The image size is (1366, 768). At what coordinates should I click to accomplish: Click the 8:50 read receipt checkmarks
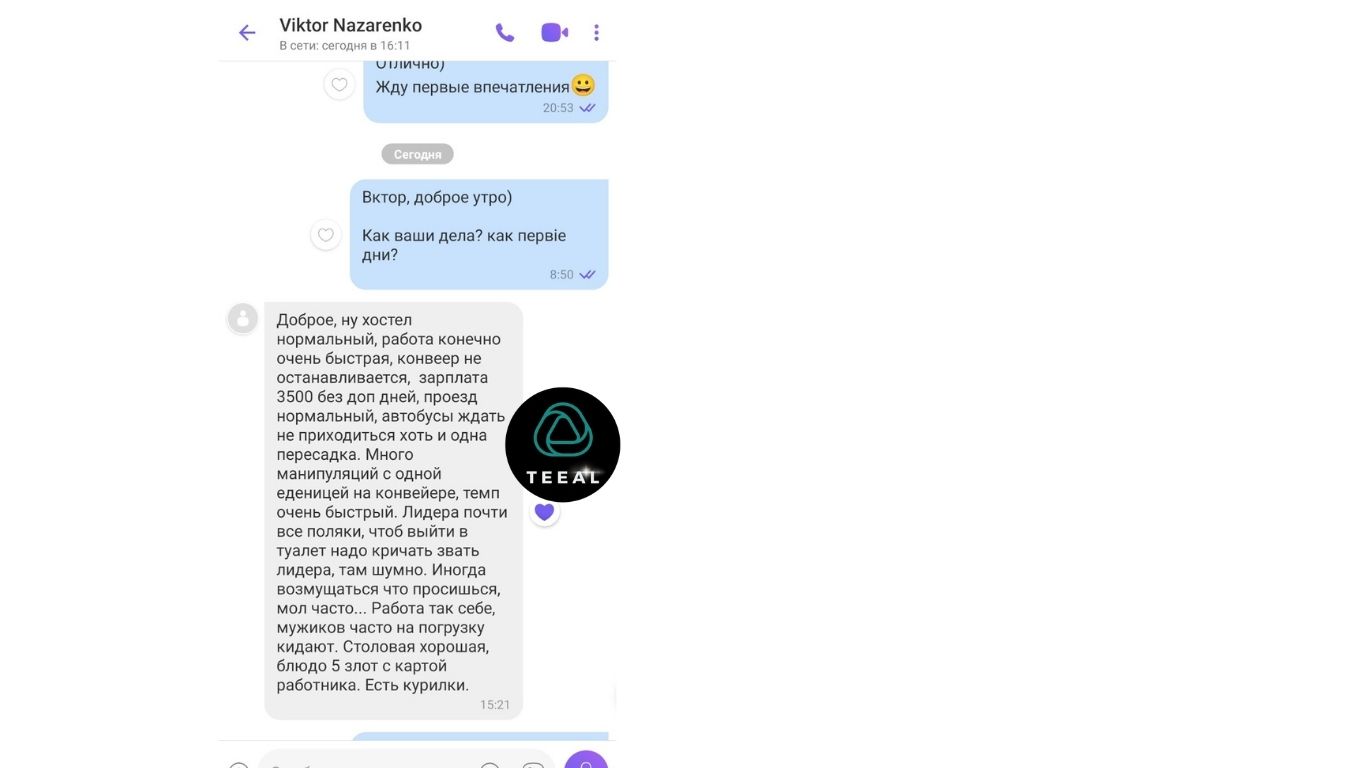pyautogui.click(x=588, y=275)
